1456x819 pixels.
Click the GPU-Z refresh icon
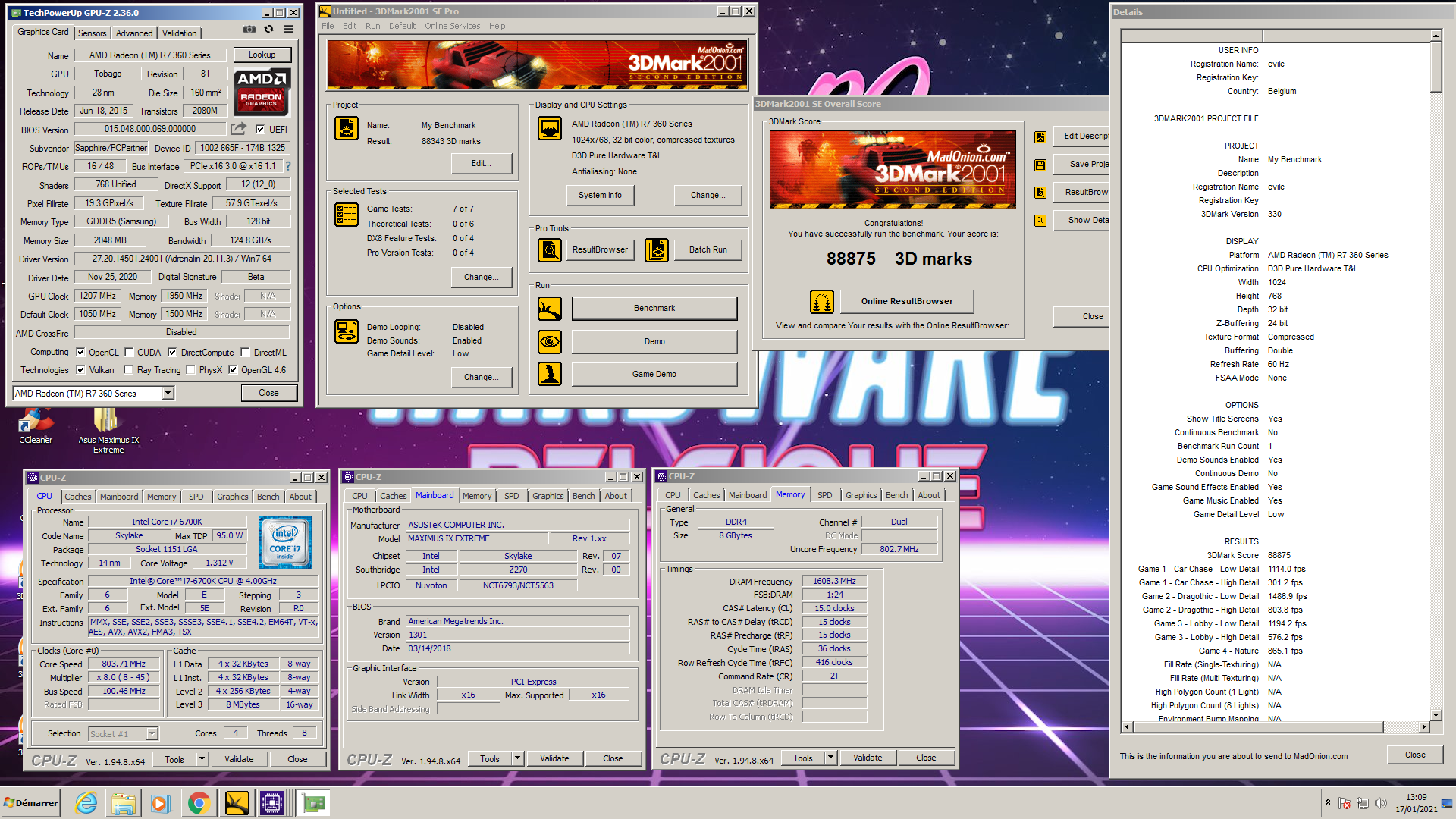(x=268, y=30)
